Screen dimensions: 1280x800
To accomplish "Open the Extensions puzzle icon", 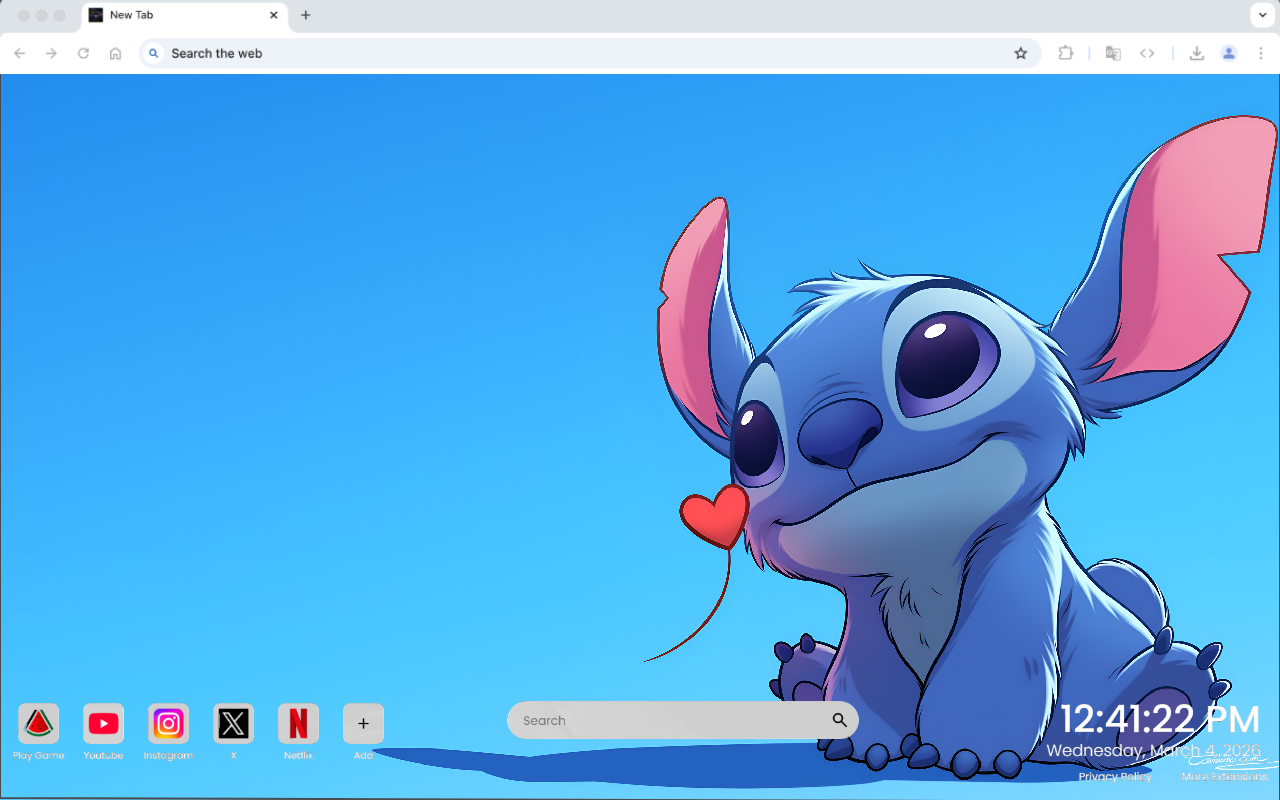I will tap(1066, 53).
